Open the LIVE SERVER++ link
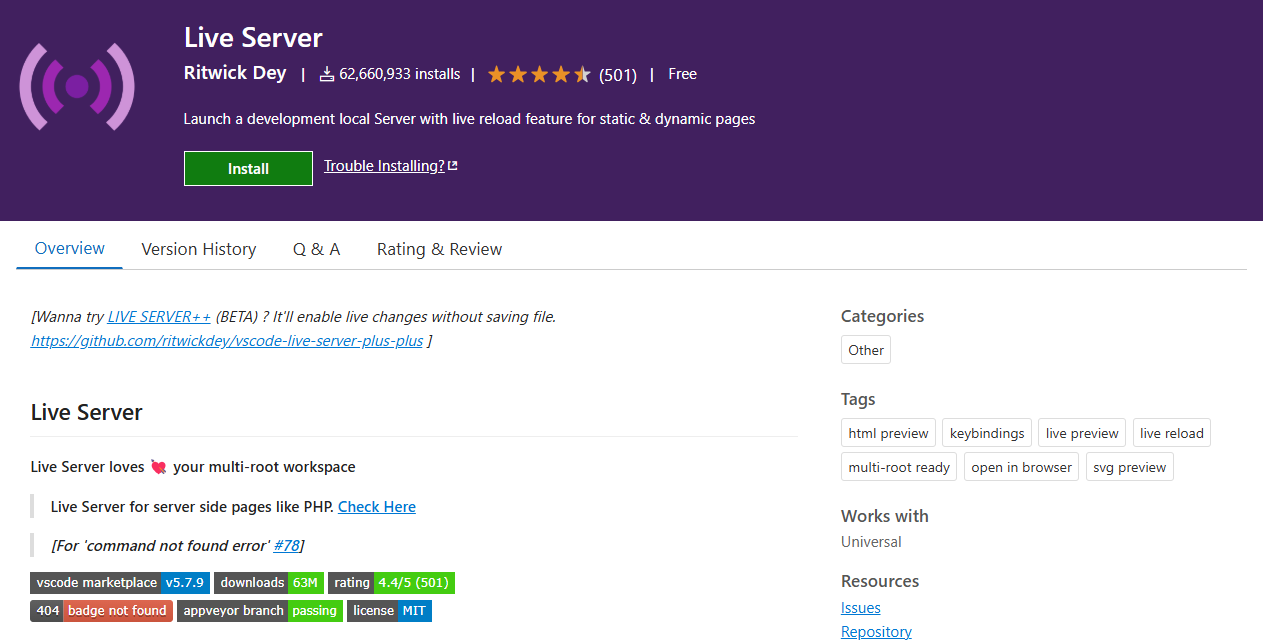Screen dimensions: 1263x642 point(159,317)
